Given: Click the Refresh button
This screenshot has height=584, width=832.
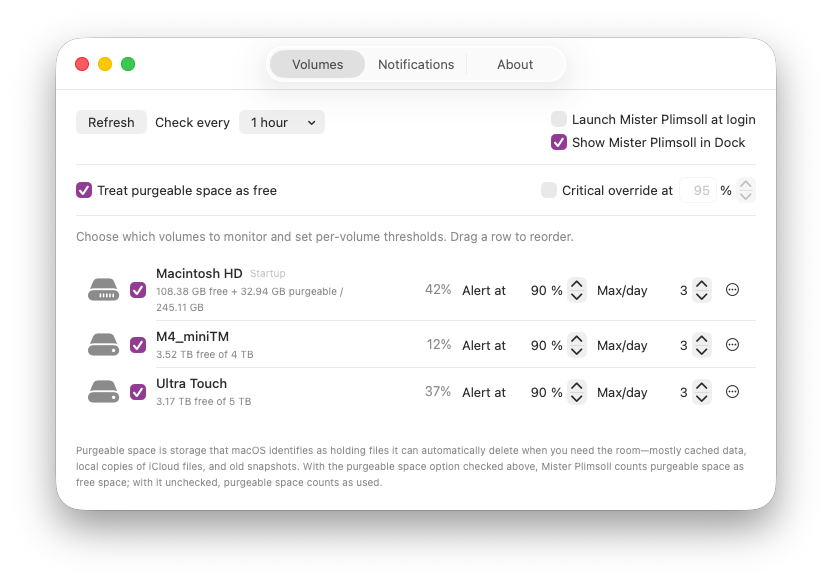Looking at the screenshot, I should tap(111, 123).
